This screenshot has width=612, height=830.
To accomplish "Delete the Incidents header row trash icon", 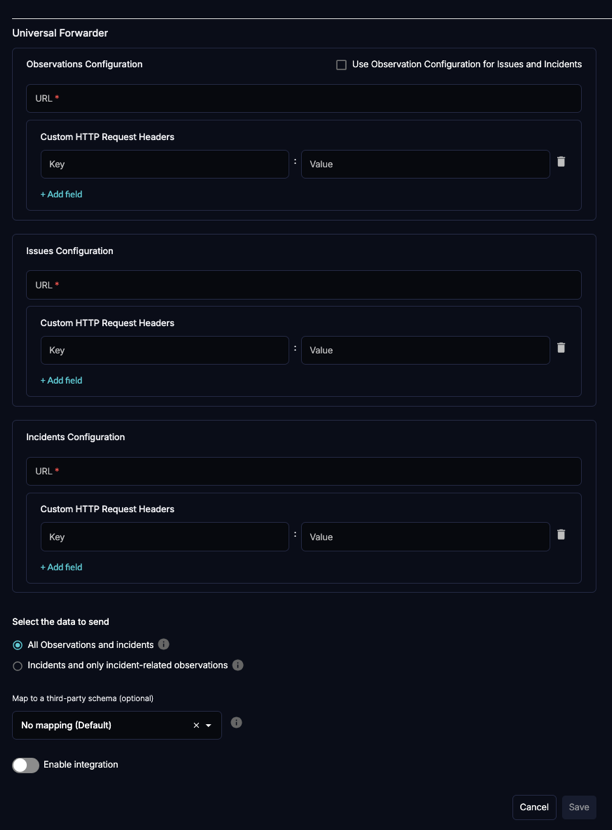I will (561, 535).
